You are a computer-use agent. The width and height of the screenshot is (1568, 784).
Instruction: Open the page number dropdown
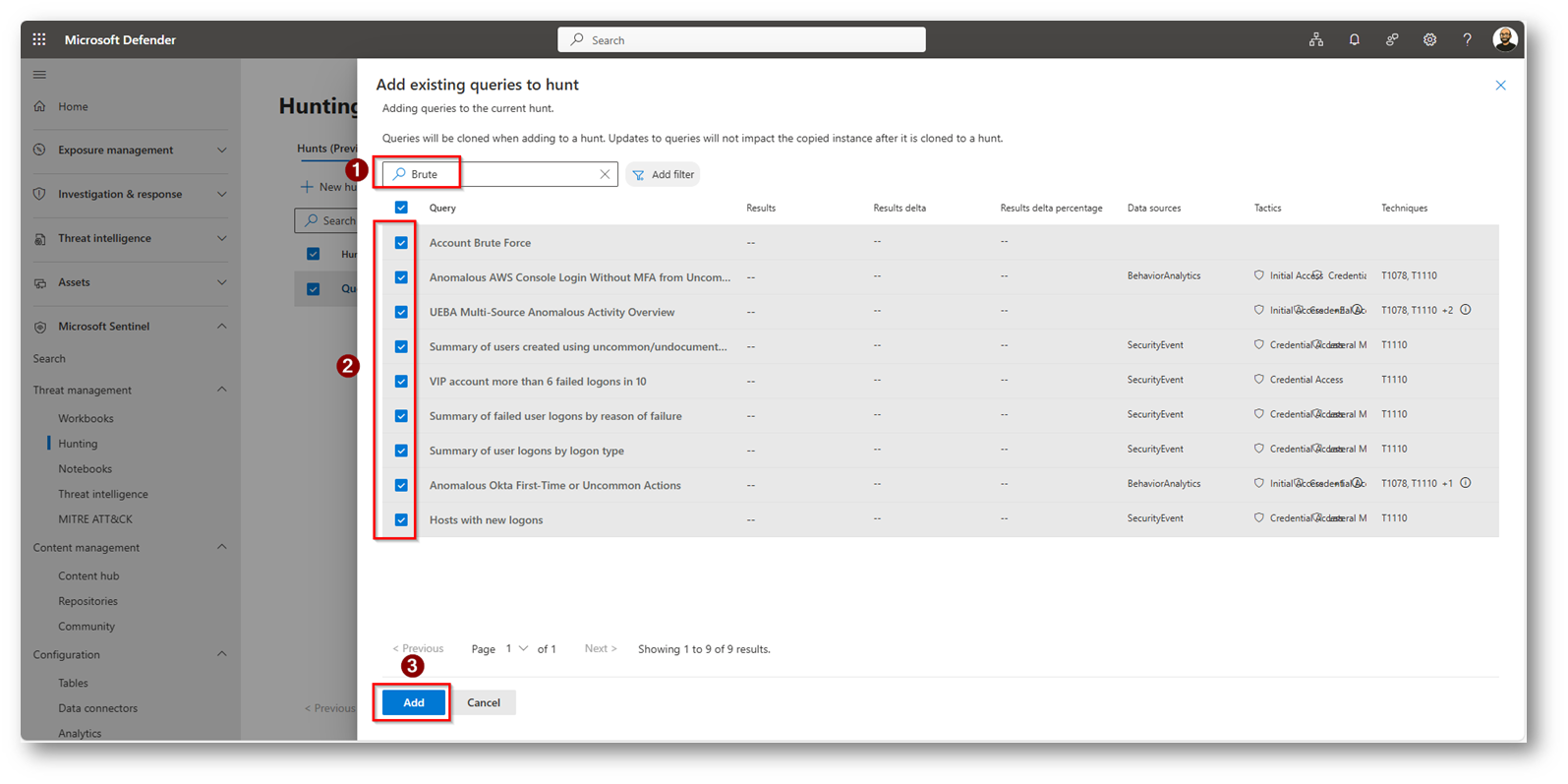[x=516, y=649]
